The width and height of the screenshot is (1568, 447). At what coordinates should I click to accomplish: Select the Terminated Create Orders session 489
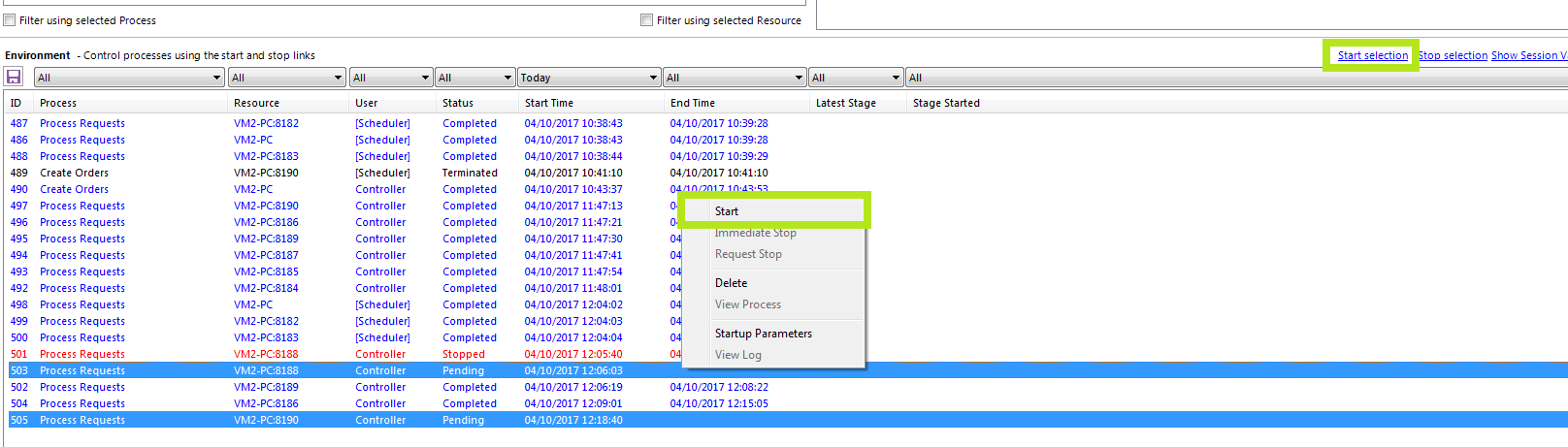788,173
